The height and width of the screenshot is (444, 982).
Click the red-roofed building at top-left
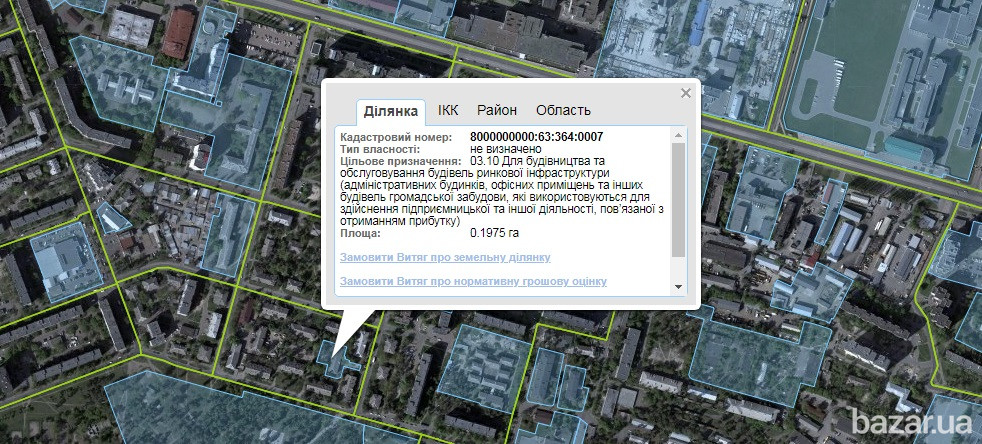point(180,32)
